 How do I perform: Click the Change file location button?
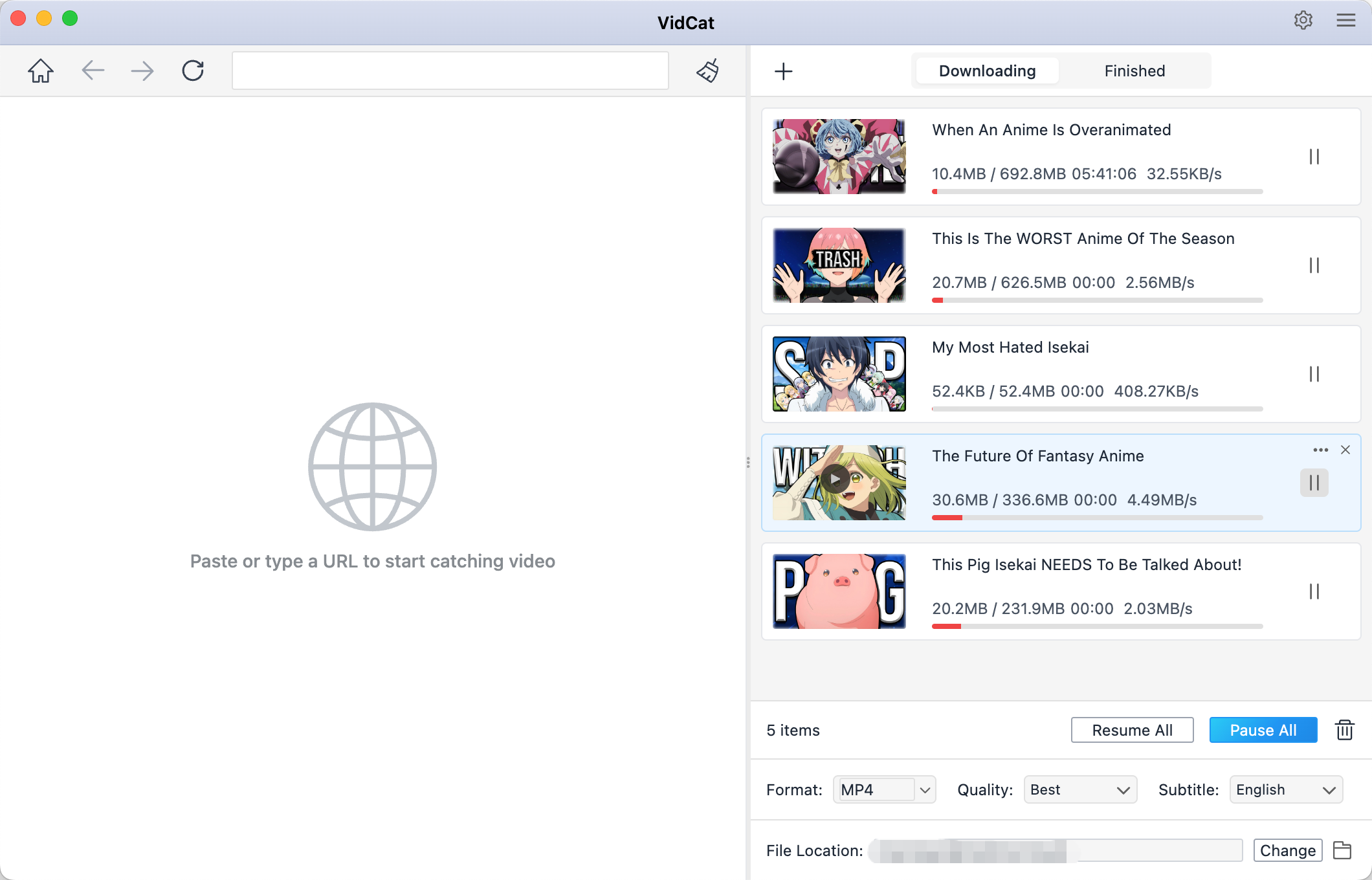[1288, 850]
